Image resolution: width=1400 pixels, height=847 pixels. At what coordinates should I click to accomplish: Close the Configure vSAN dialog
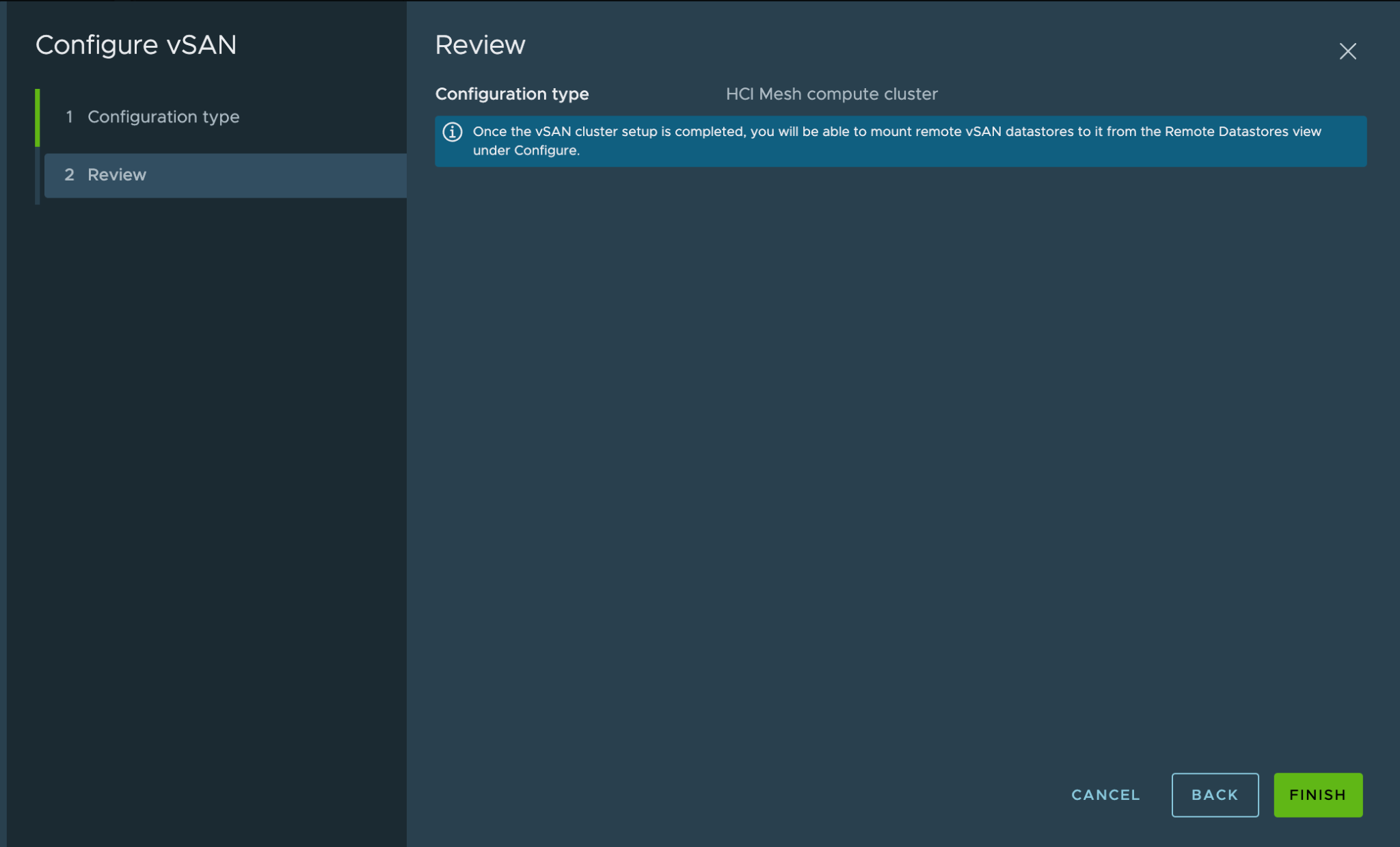1347,51
